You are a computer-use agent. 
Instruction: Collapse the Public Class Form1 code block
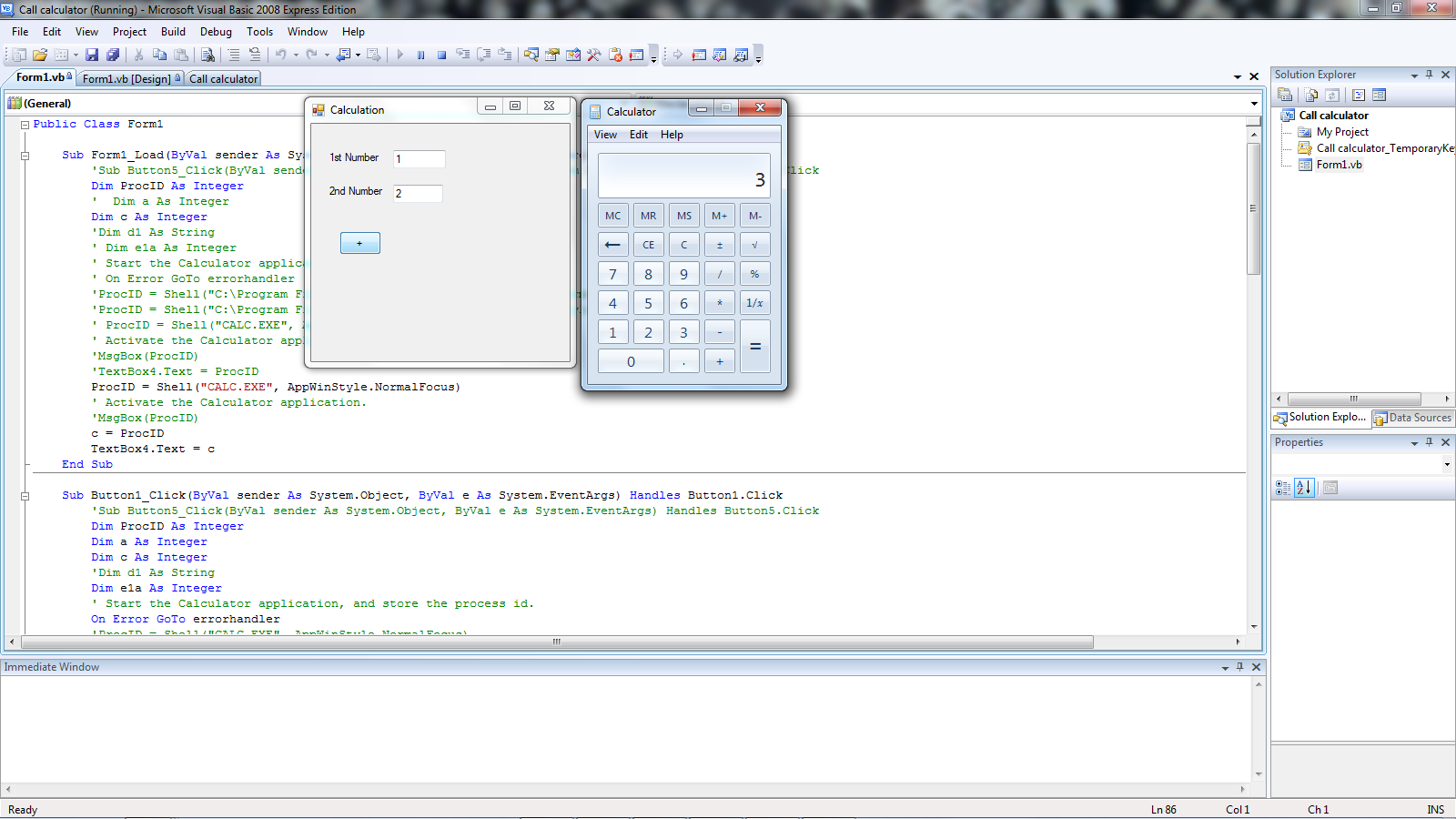coord(25,125)
